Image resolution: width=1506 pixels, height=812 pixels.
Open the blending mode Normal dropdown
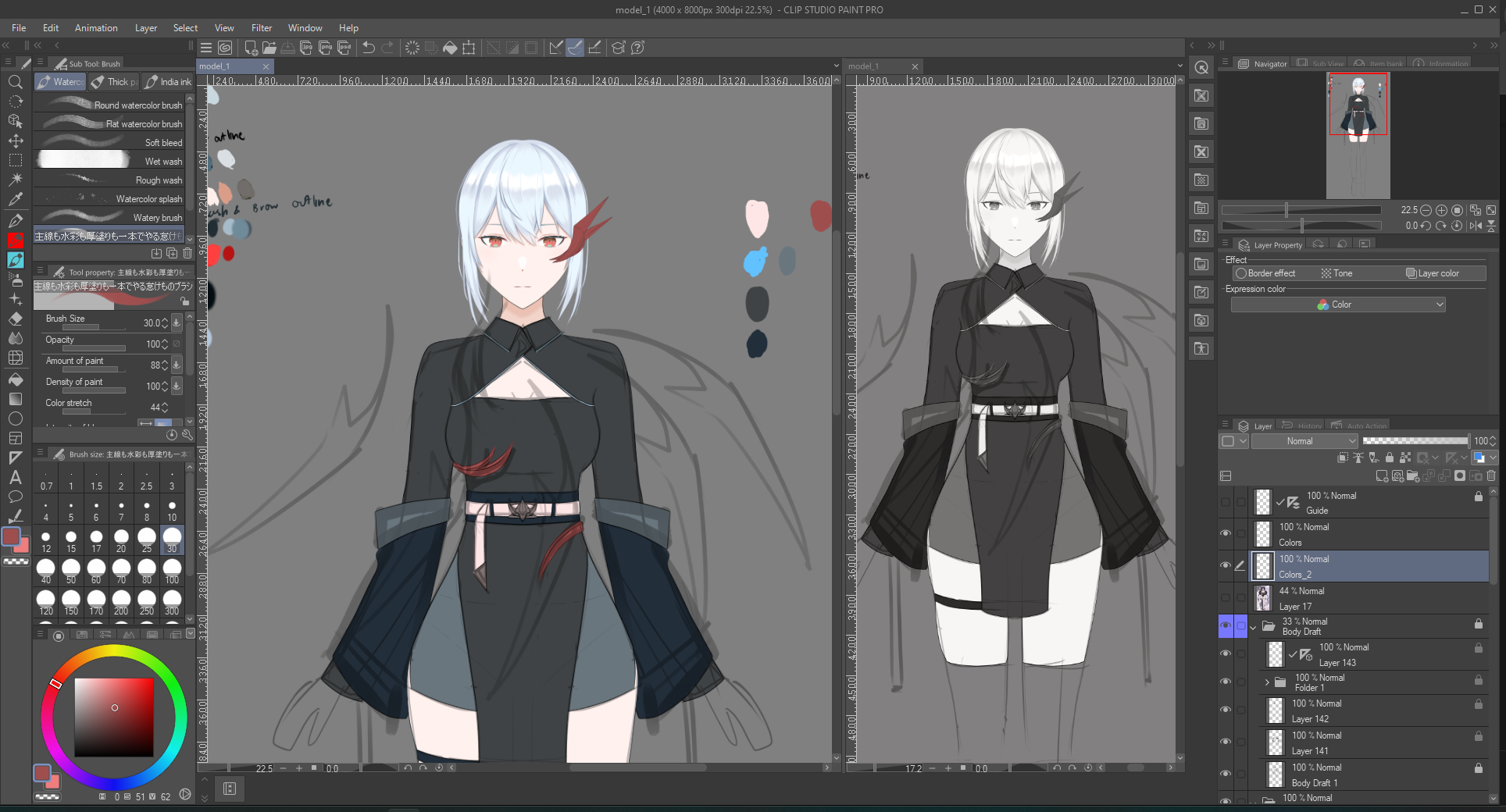1305,441
